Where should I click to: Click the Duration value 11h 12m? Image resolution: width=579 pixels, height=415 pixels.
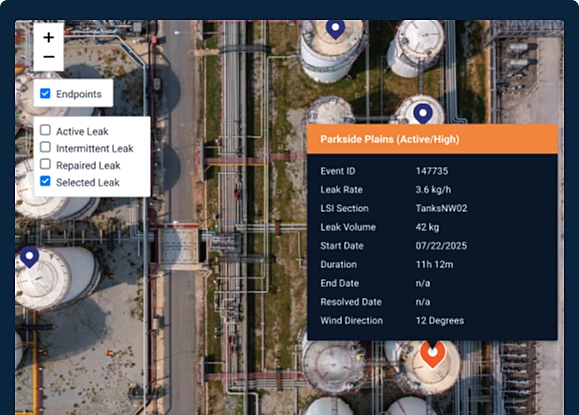pos(434,264)
